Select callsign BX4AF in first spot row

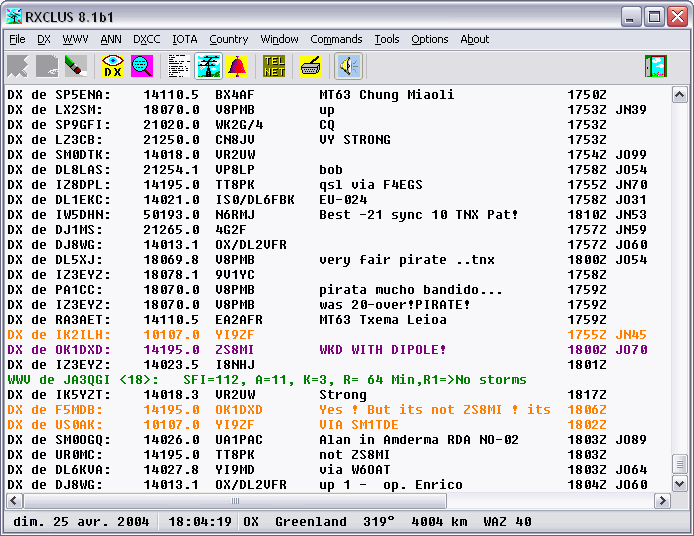pyautogui.click(x=235, y=95)
